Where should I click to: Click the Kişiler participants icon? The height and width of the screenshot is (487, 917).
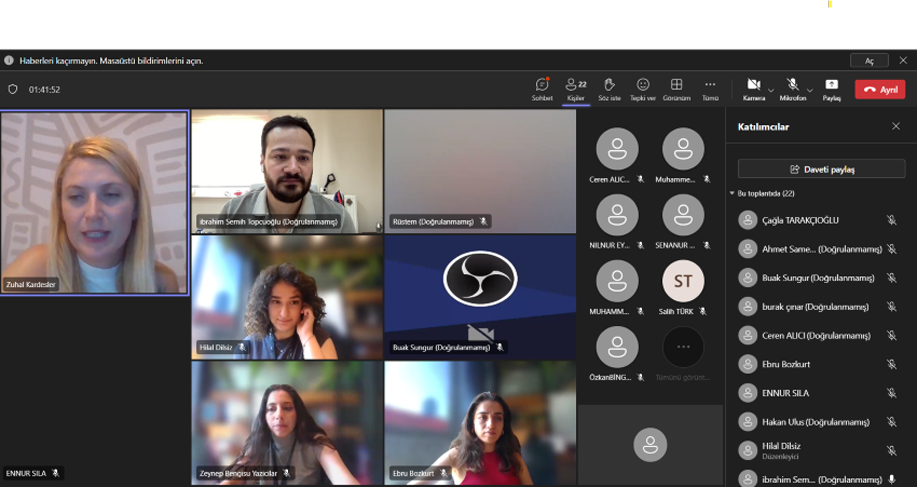[x=575, y=88]
